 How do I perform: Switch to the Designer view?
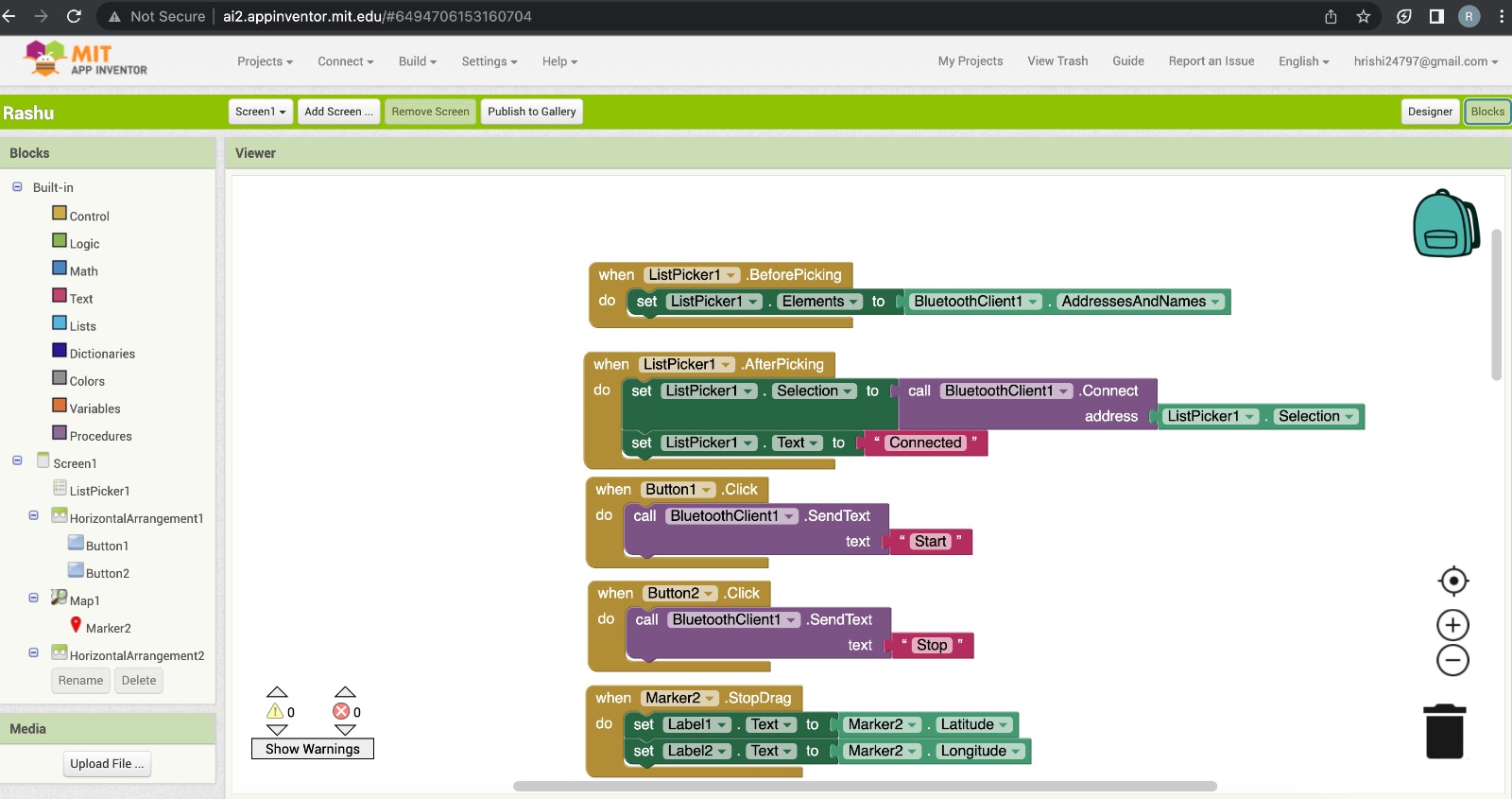(1430, 112)
